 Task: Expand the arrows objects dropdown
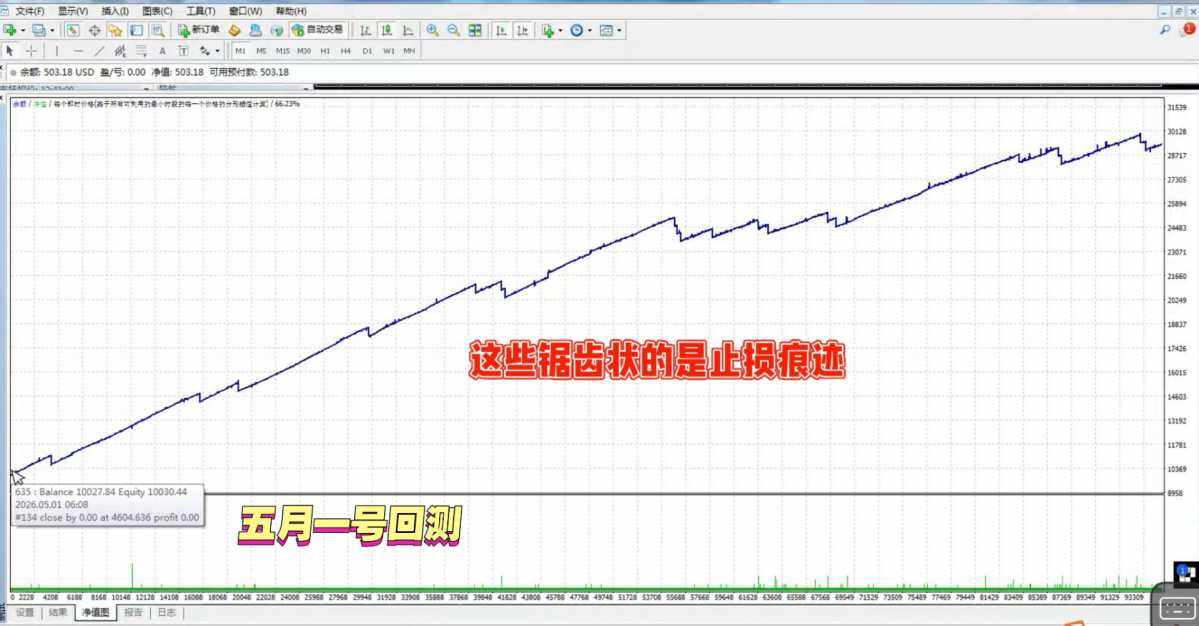click(x=217, y=51)
